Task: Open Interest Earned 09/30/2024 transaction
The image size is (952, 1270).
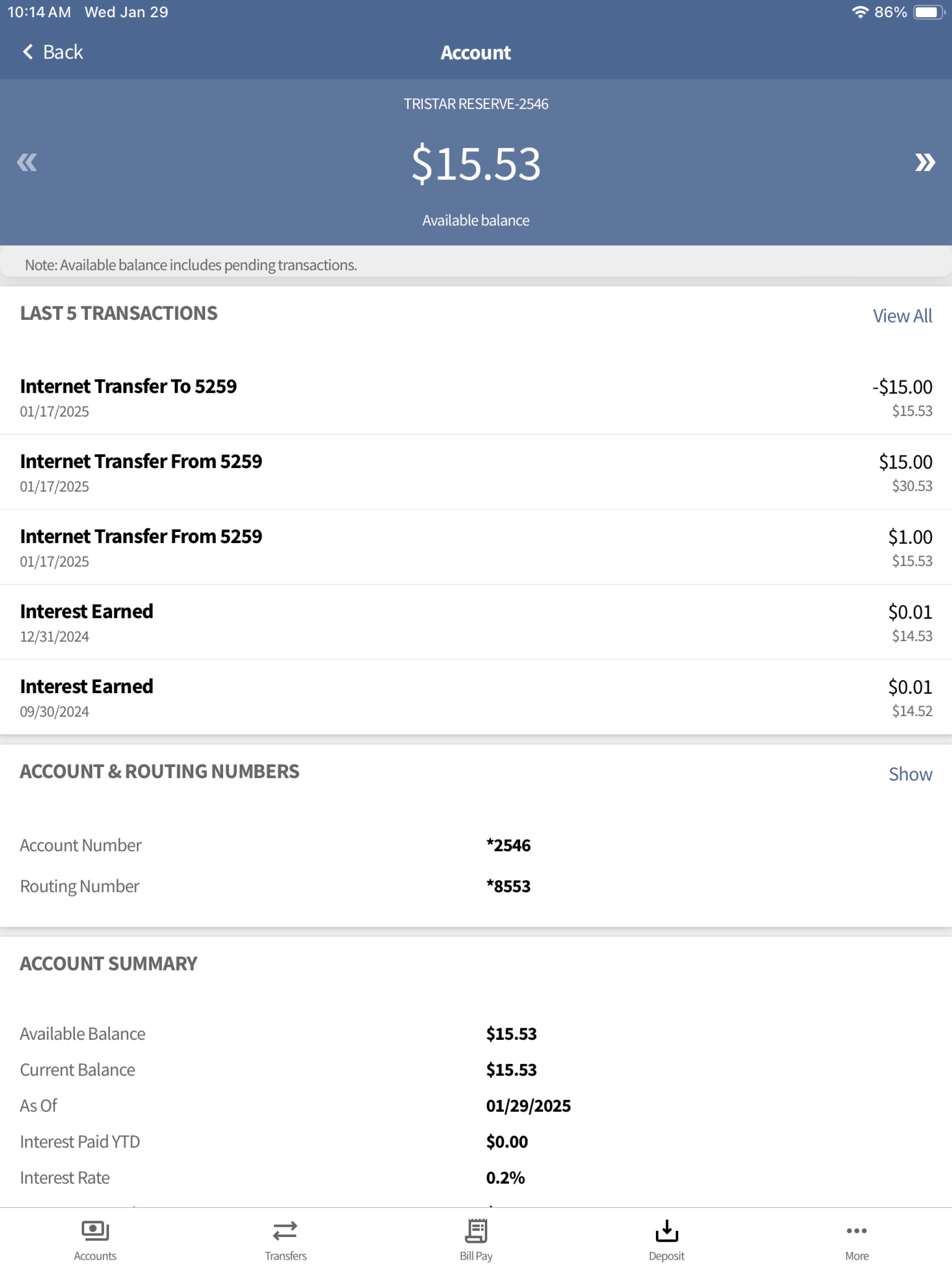Action: click(x=476, y=697)
